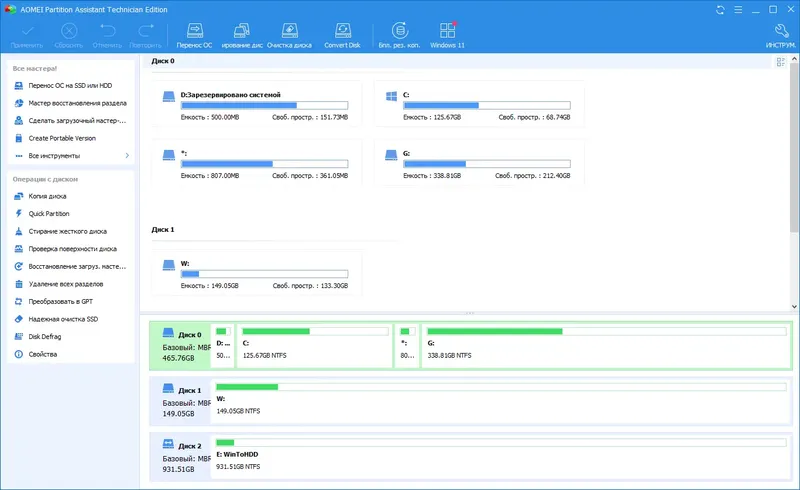
Task: Click the Сбросить (Discard) toolbar icon
Action: (69, 31)
